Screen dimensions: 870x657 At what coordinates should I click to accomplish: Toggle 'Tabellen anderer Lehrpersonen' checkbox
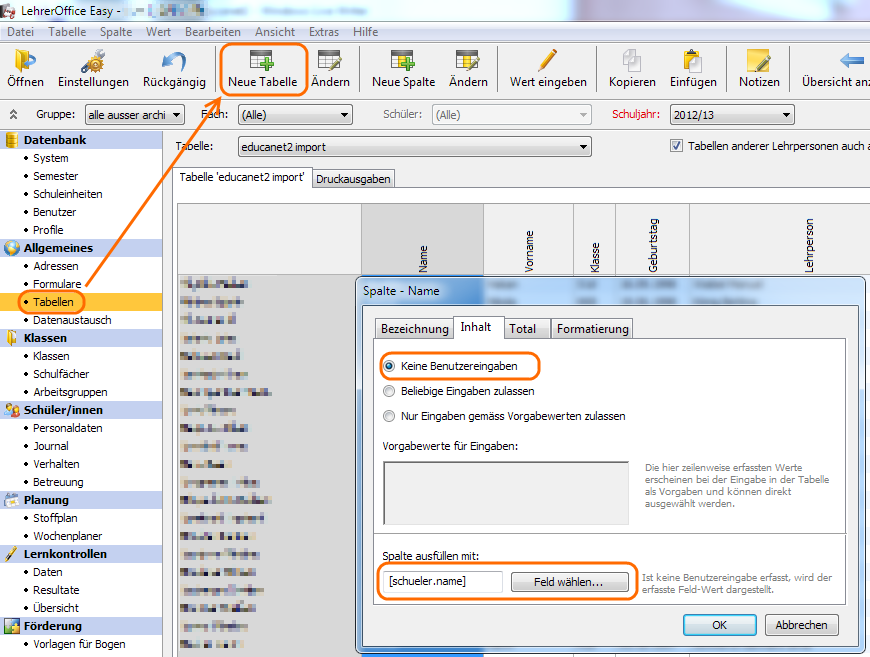pyautogui.click(x=677, y=146)
